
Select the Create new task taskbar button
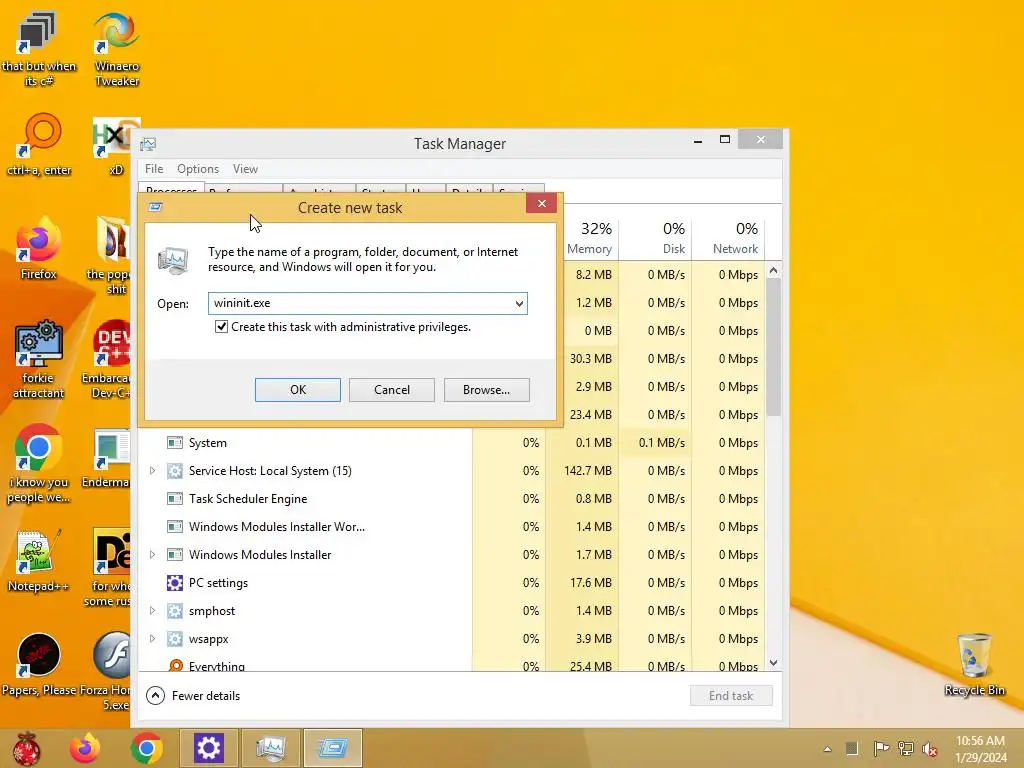coord(333,748)
